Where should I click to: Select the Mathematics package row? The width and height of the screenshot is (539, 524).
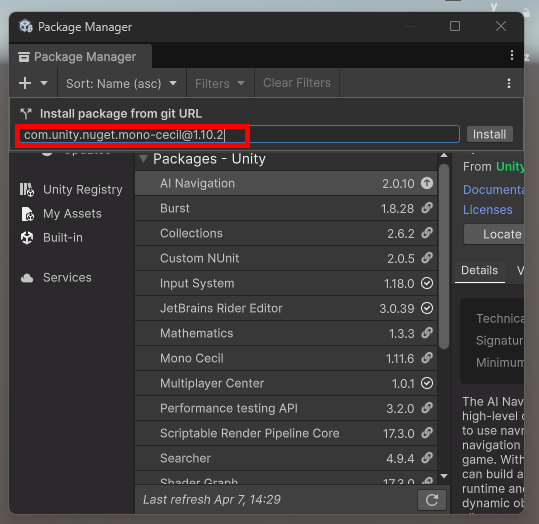click(x=286, y=334)
